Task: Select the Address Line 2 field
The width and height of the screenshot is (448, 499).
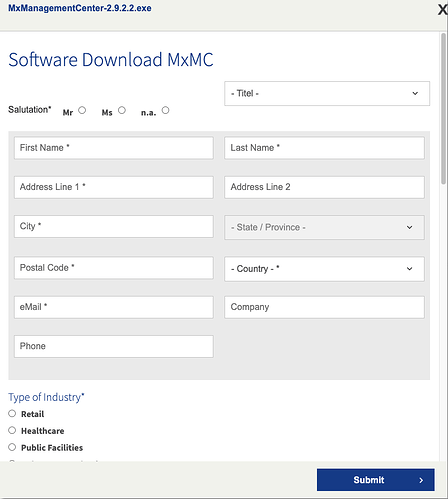Action: pyautogui.click(x=324, y=187)
